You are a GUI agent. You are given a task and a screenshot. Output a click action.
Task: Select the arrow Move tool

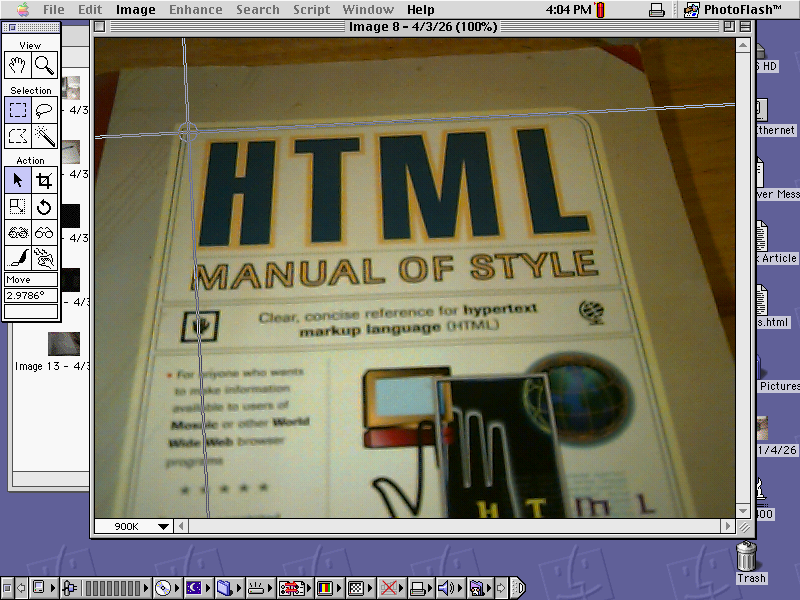[x=18, y=180]
